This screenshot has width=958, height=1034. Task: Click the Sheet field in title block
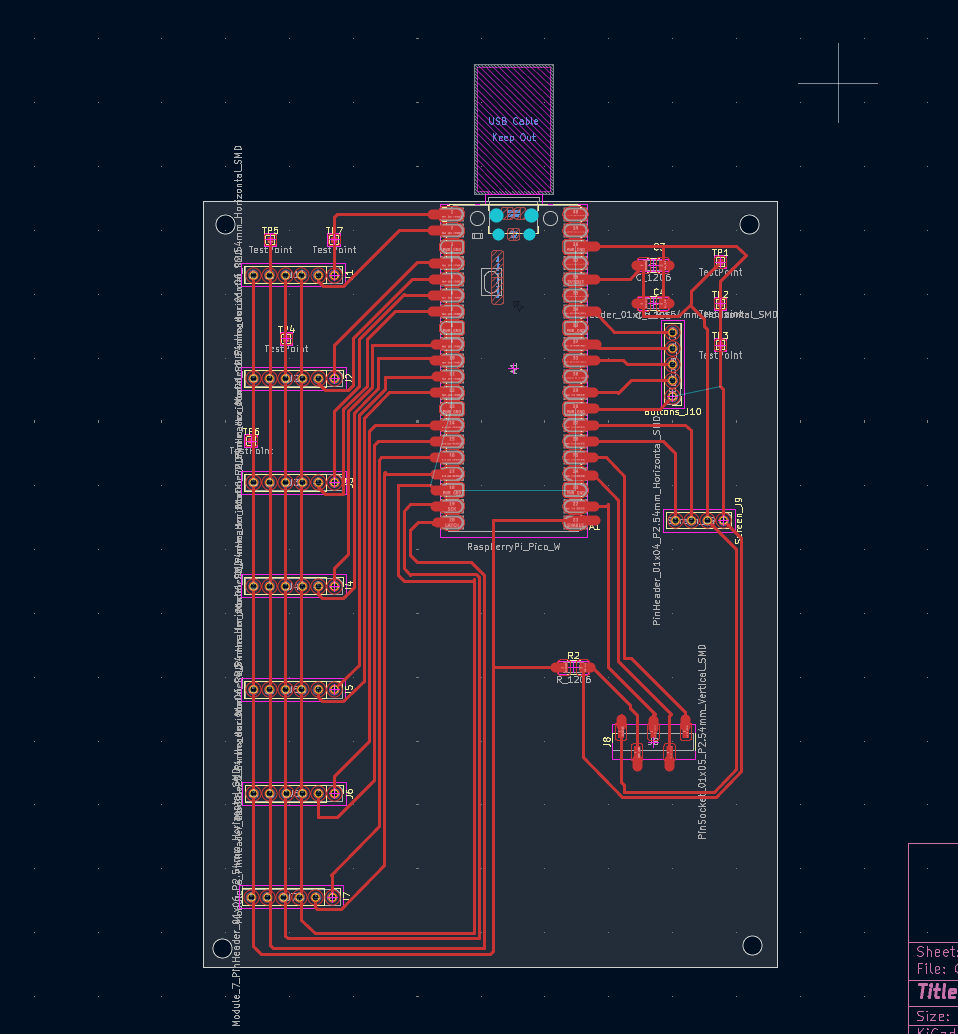point(936,952)
